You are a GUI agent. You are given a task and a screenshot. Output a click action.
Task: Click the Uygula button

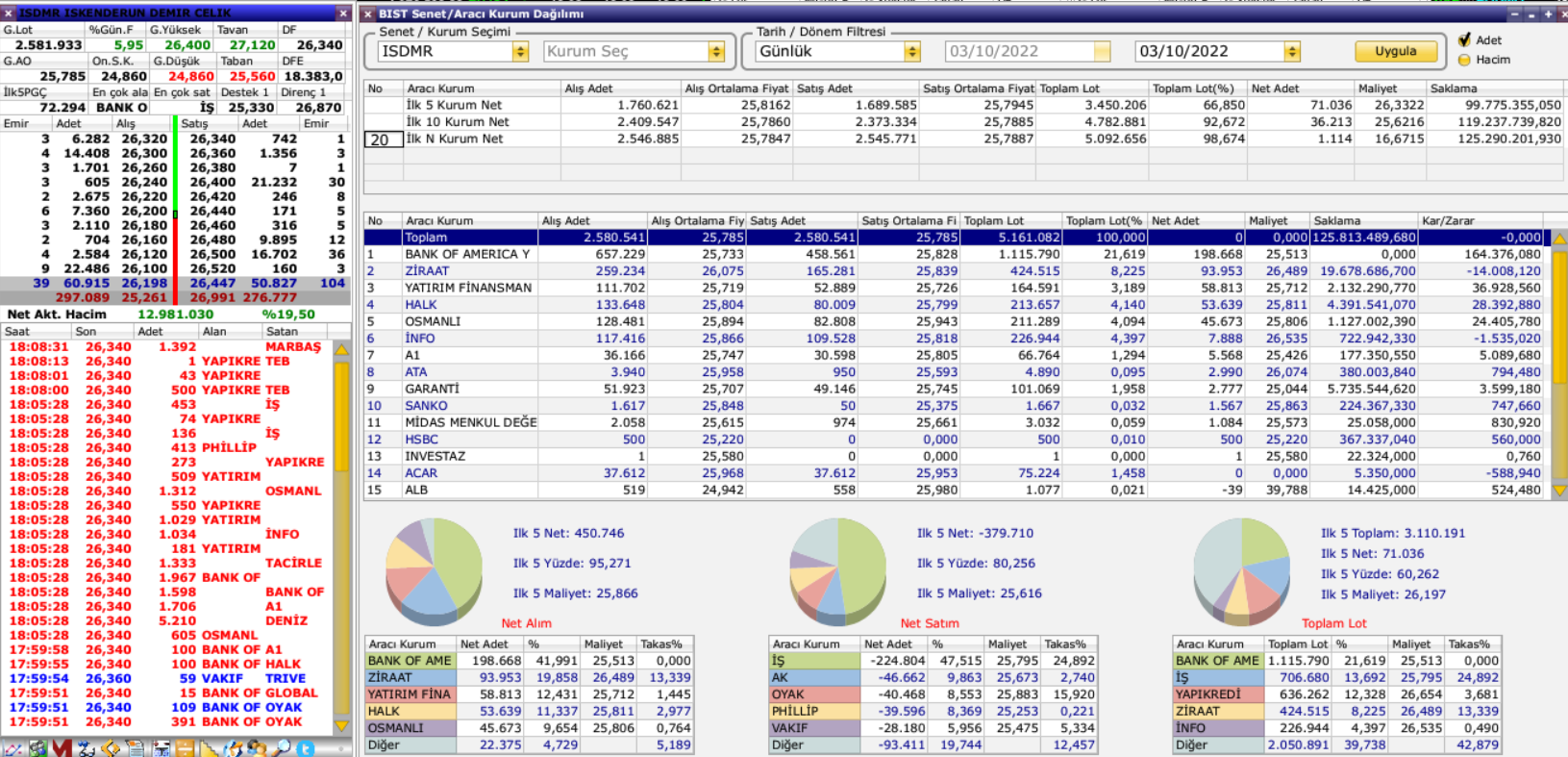coord(1396,51)
